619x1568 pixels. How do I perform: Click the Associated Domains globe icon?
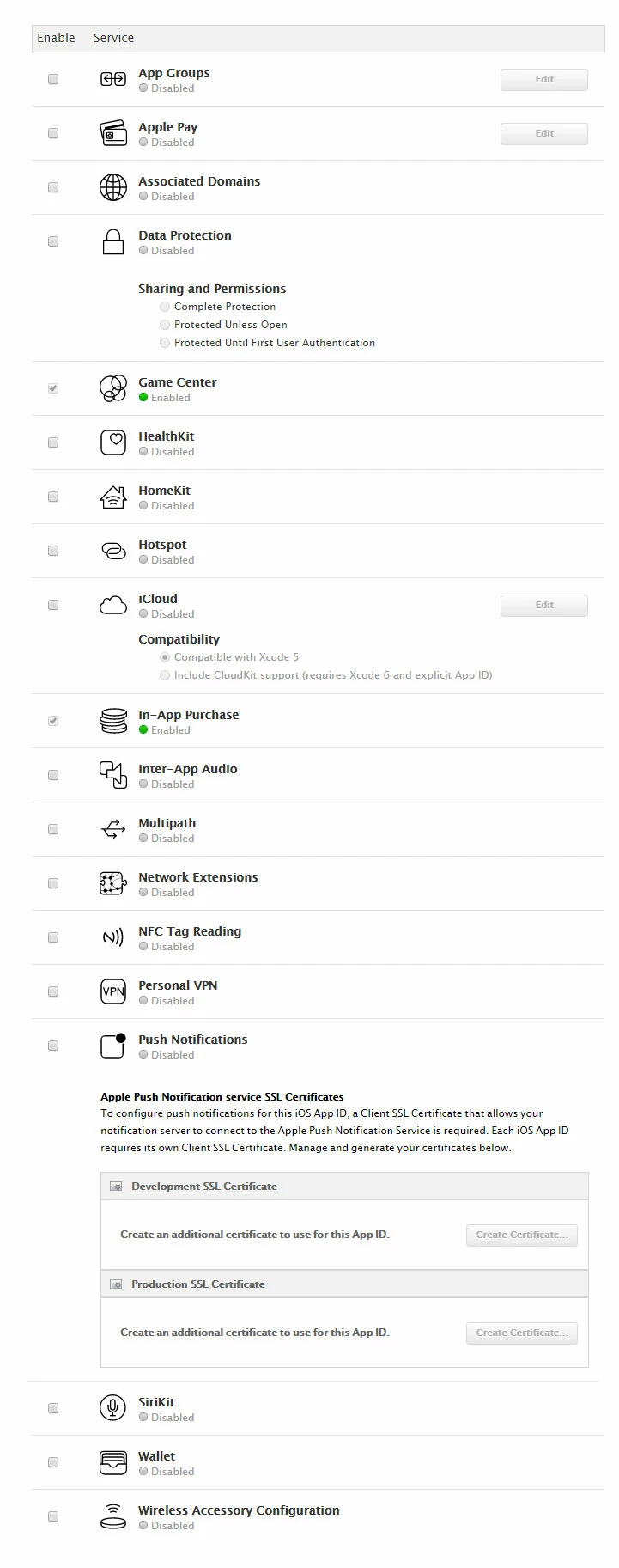tap(113, 187)
